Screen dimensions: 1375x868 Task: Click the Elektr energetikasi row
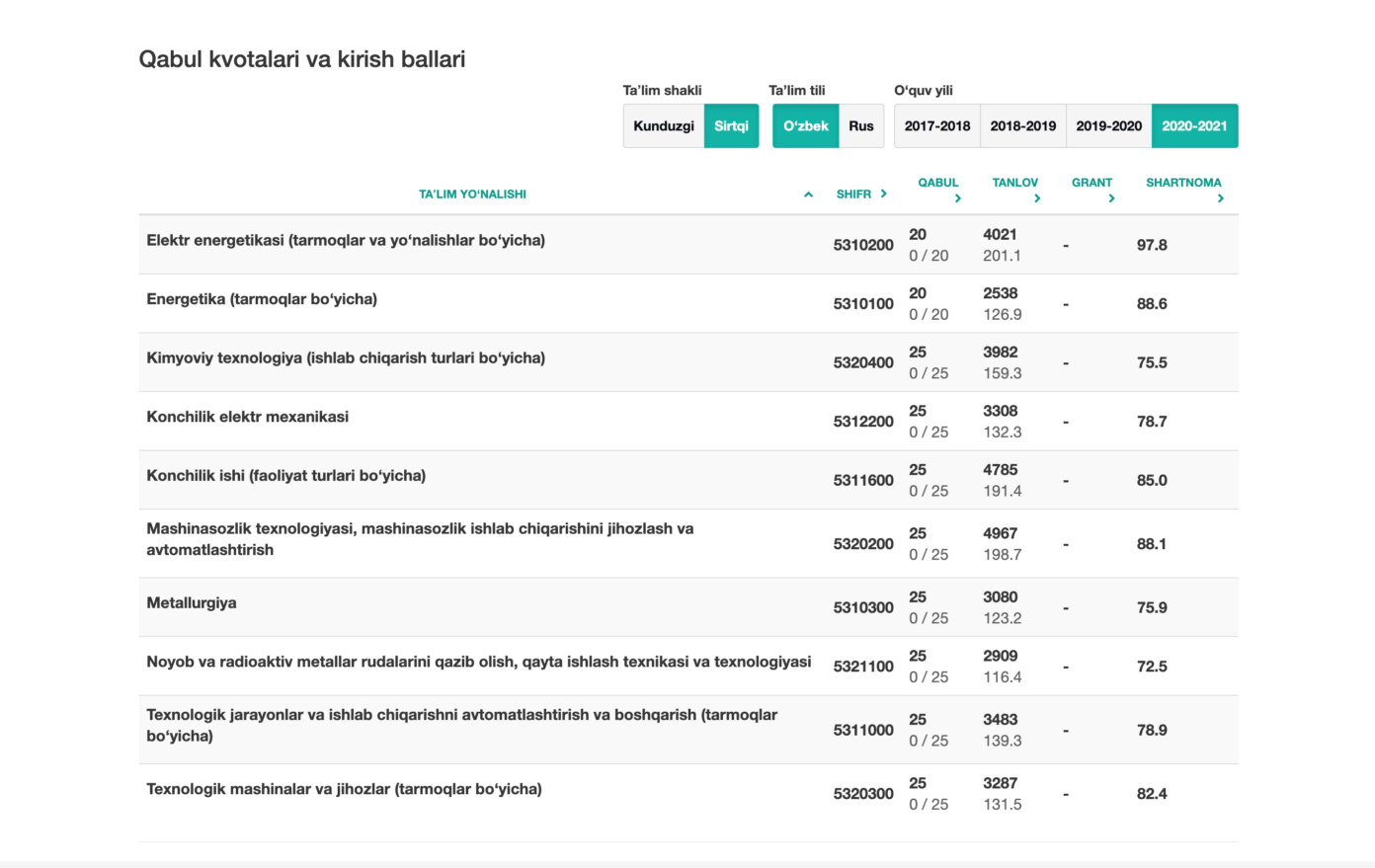(x=688, y=245)
